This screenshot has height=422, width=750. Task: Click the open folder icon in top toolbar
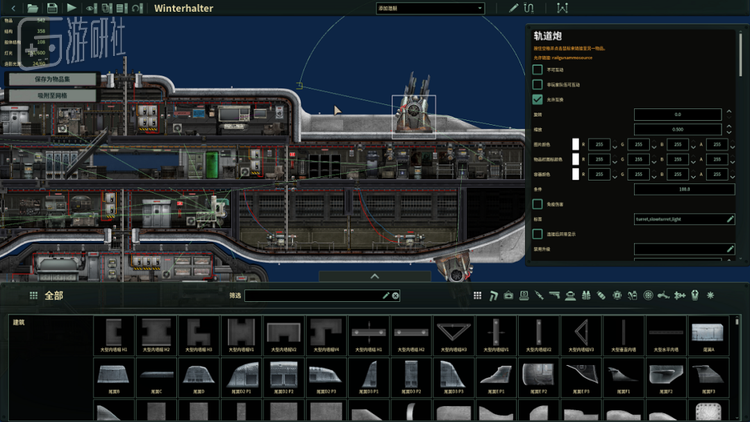point(33,8)
